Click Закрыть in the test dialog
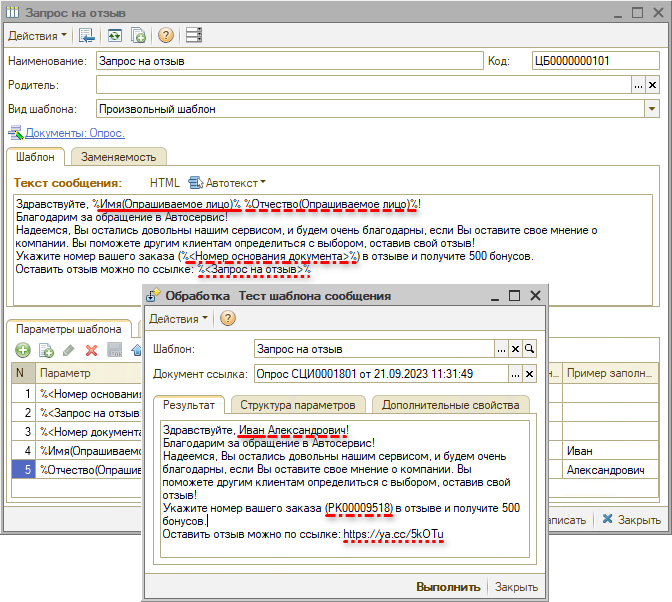Screen dimensions: 672x602 click(x=516, y=587)
